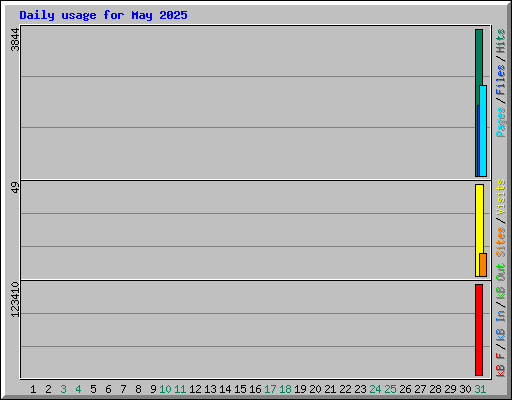Click day 30 on the x-axis
Viewport: 512px width, 400px height.
pos(465,389)
